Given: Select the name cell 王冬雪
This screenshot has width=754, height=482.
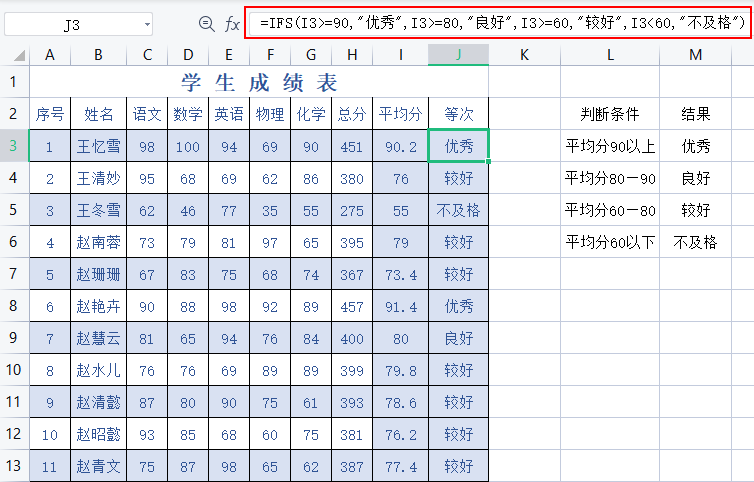Looking at the screenshot, I should [x=99, y=210].
